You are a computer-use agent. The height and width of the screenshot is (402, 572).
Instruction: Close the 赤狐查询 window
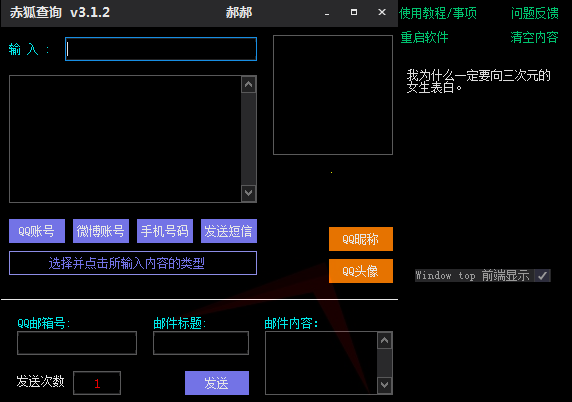tap(382, 12)
